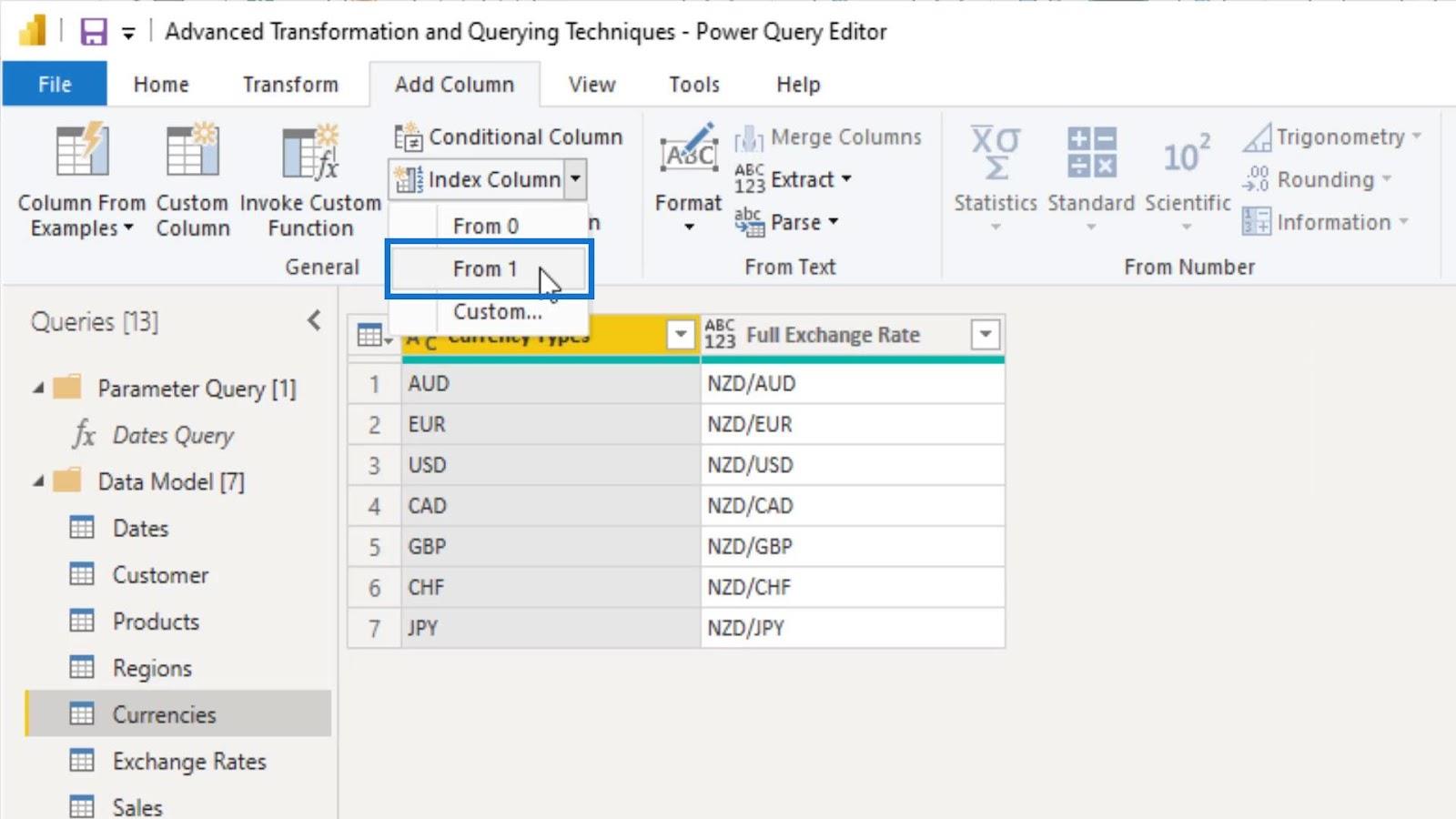
Task: Open the Help ribbon tab
Action: pyautogui.click(x=798, y=84)
